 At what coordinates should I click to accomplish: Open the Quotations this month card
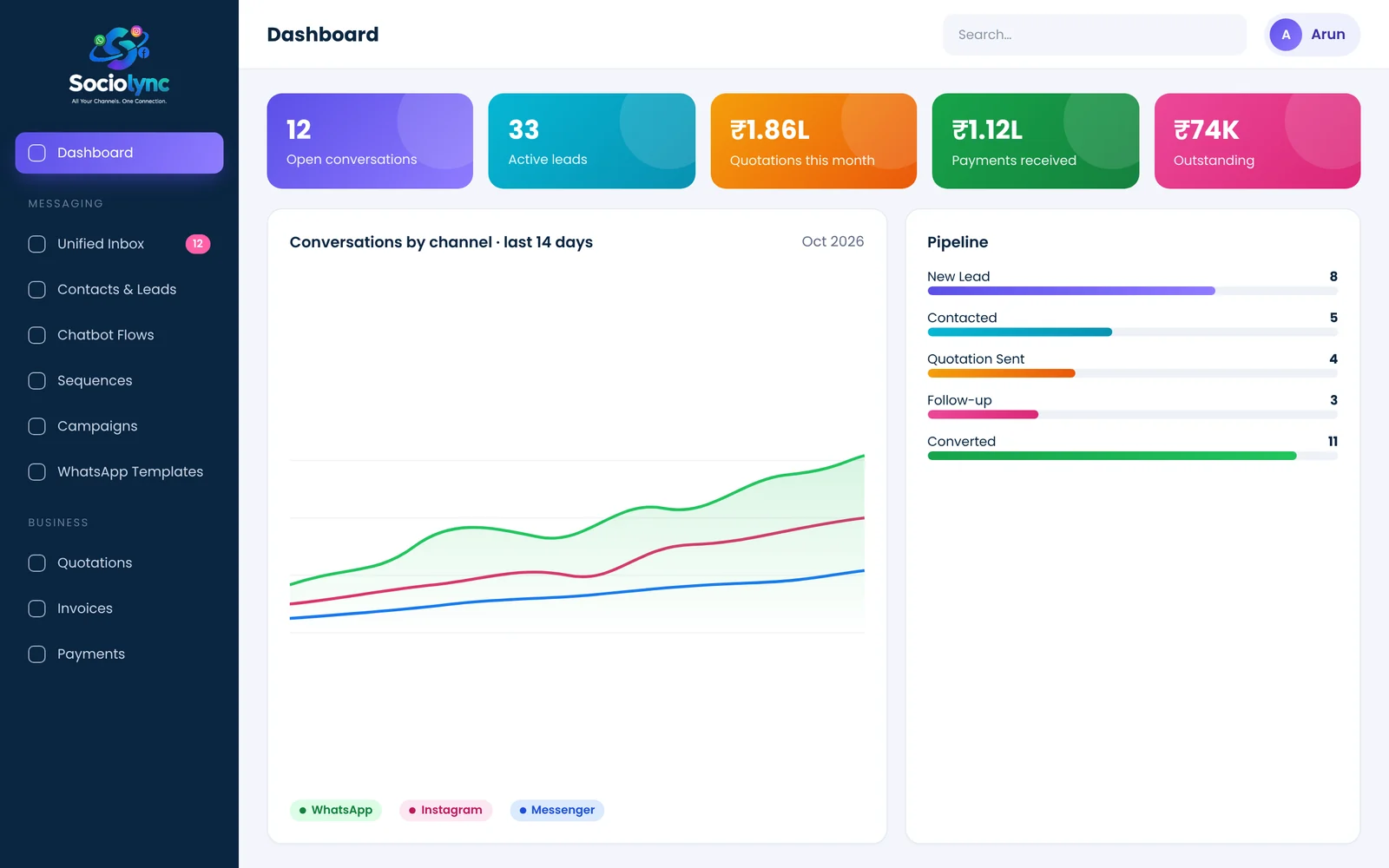tap(813, 141)
